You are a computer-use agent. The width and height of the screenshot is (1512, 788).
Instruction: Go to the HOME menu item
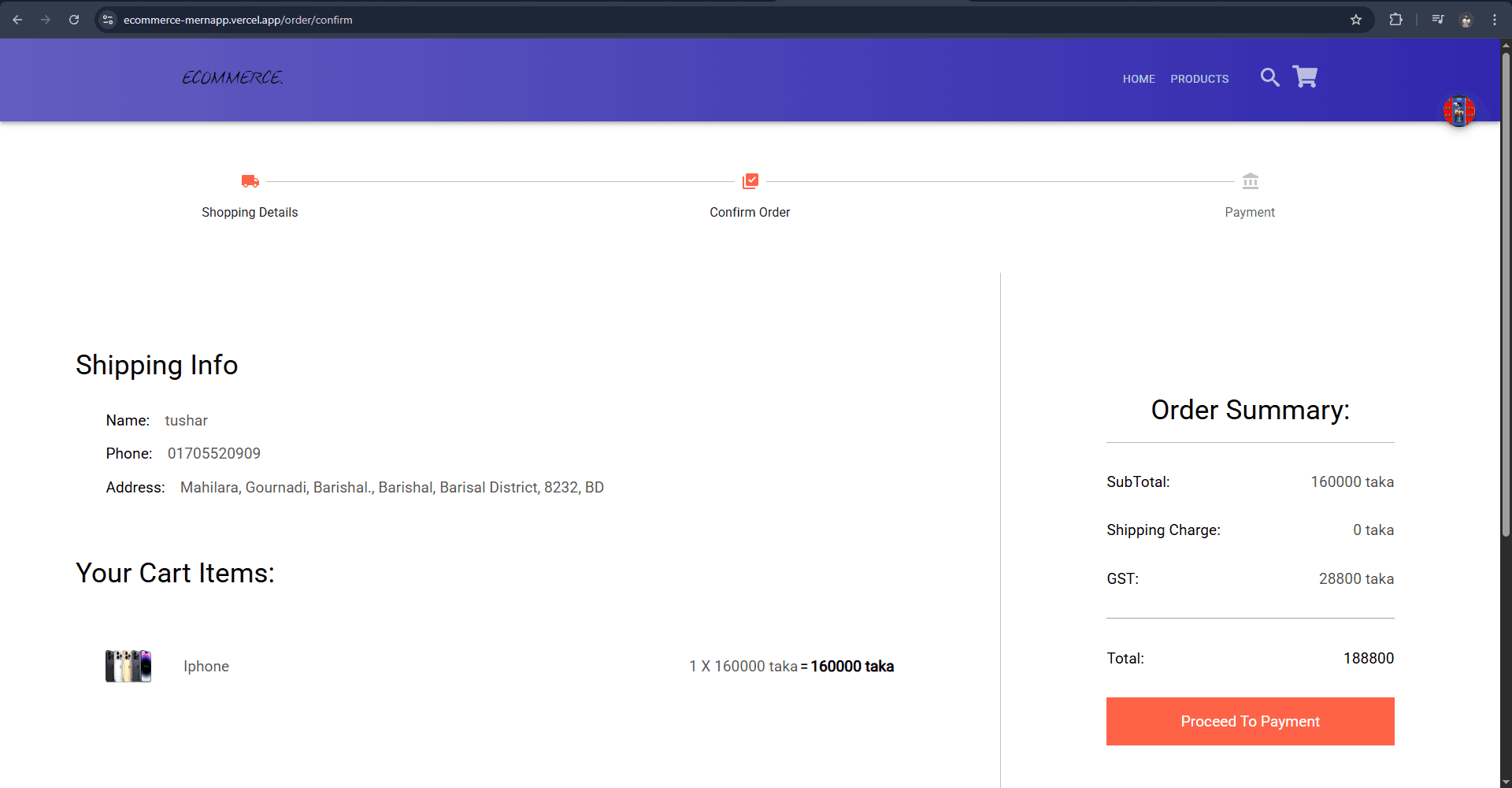pyautogui.click(x=1139, y=79)
